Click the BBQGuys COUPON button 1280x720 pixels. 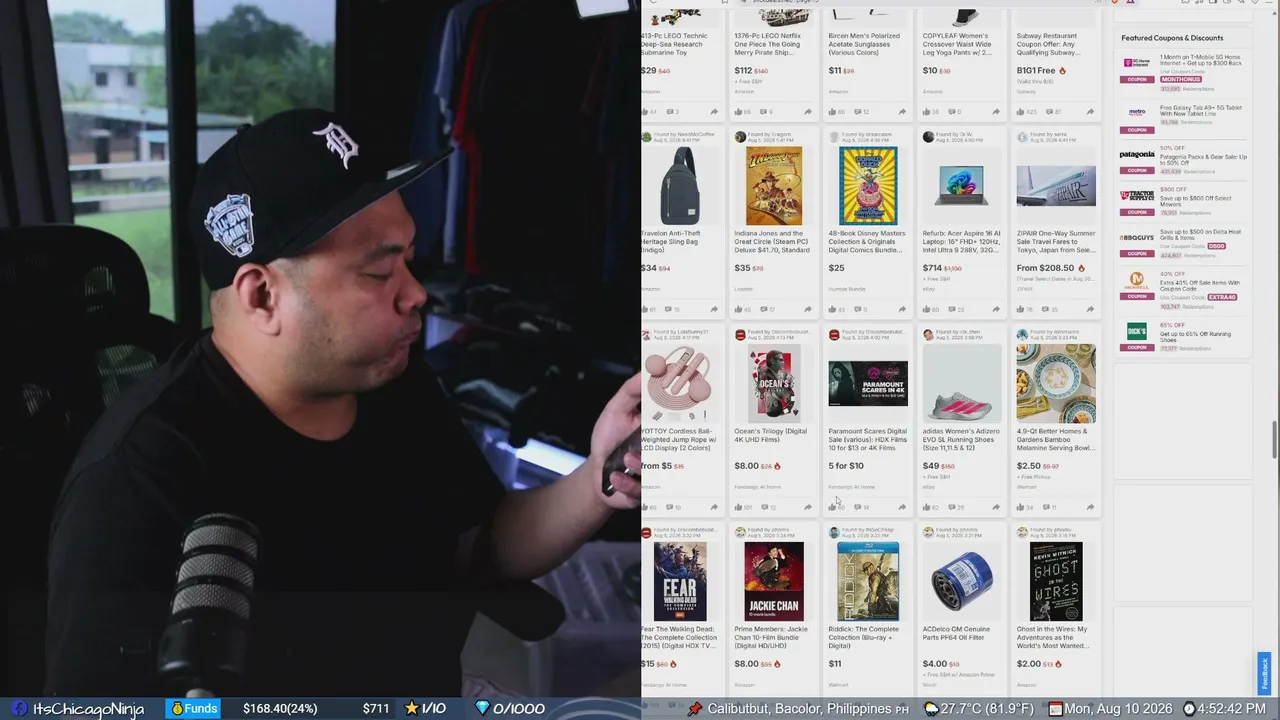point(1137,255)
